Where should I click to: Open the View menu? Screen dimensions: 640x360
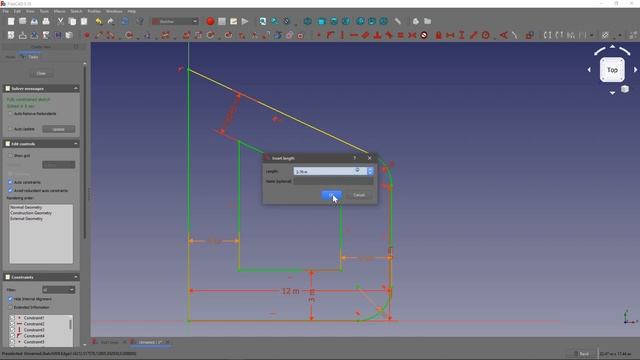click(x=30, y=11)
